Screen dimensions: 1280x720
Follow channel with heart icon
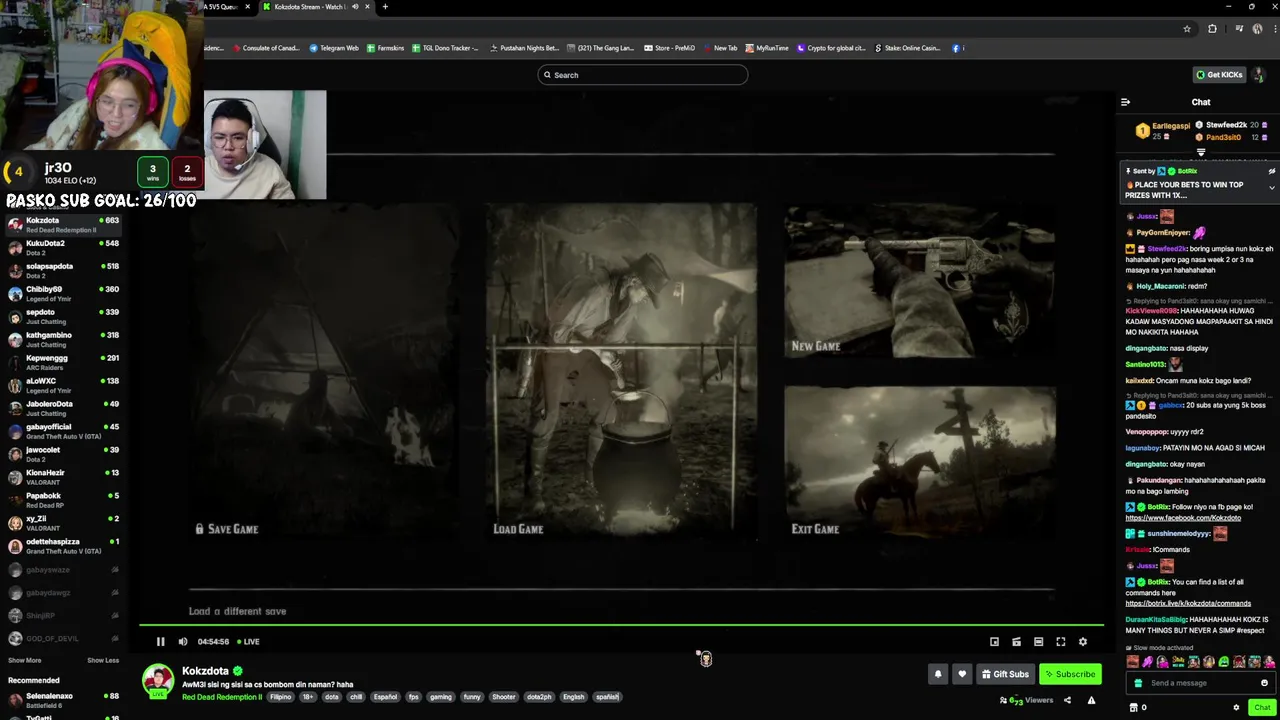962,674
